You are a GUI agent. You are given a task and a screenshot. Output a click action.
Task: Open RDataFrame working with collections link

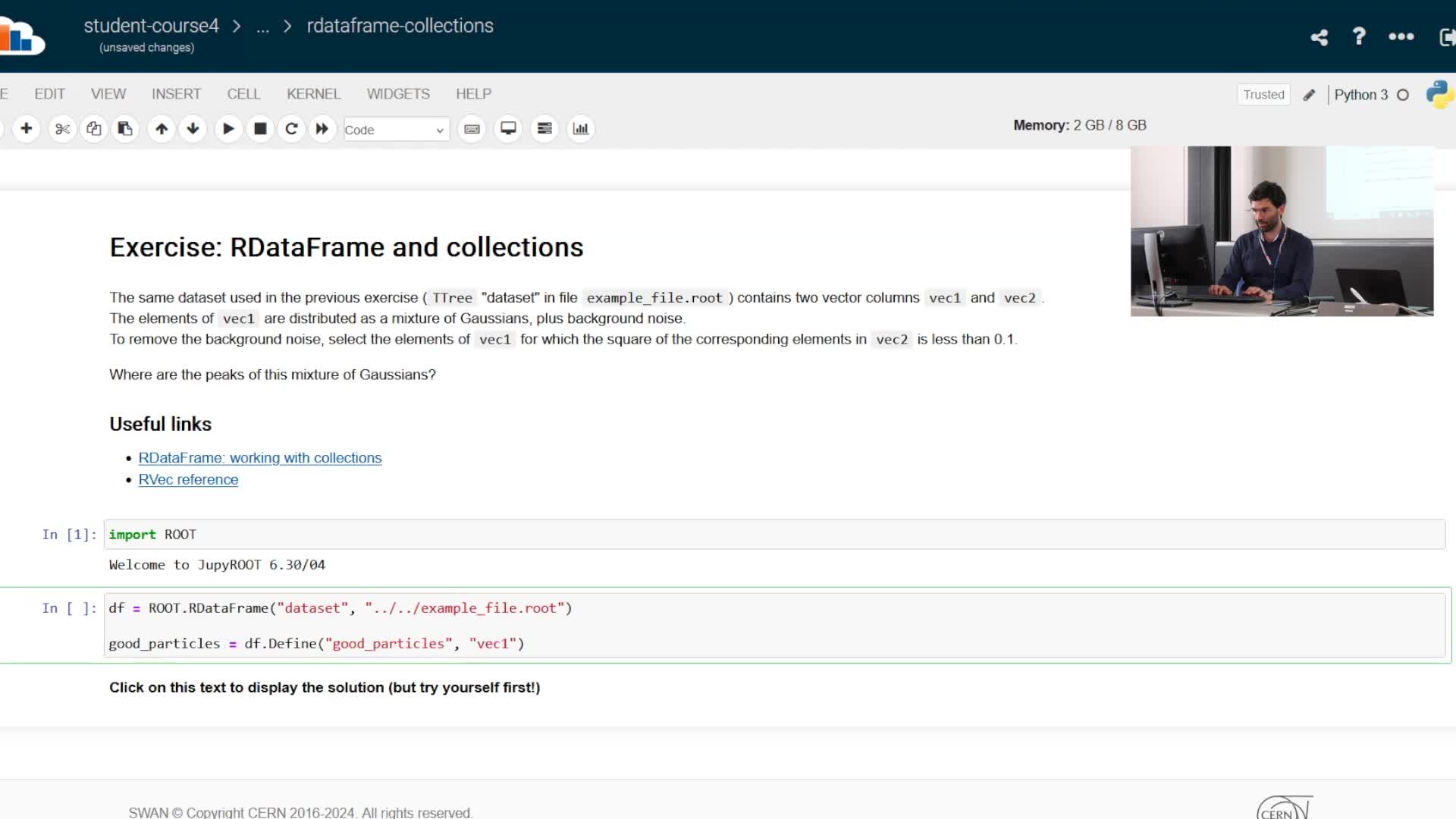point(259,458)
